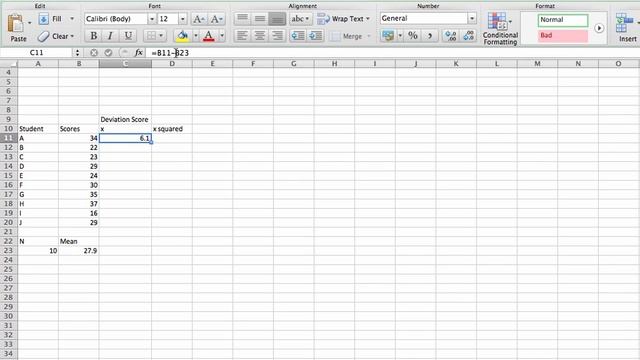Apply Percent Style format
The height and width of the screenshot is (360, 640).
(413, 36)
